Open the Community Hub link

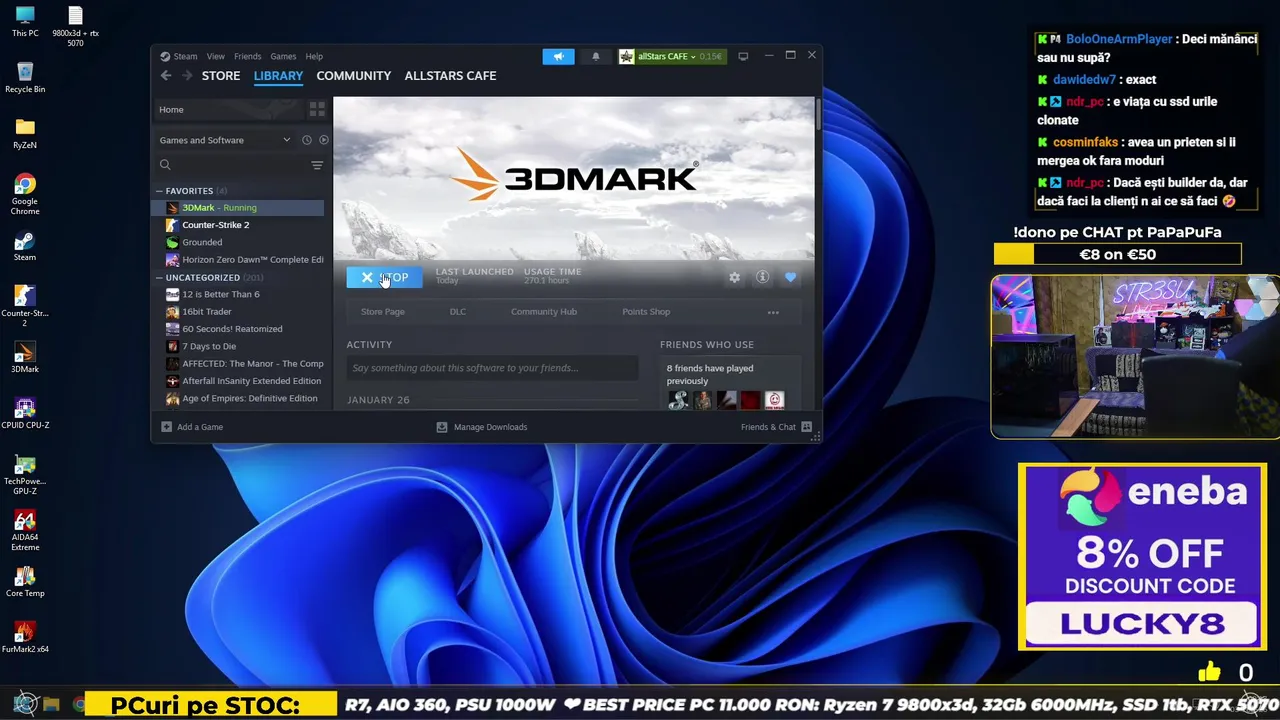(544, 312)
